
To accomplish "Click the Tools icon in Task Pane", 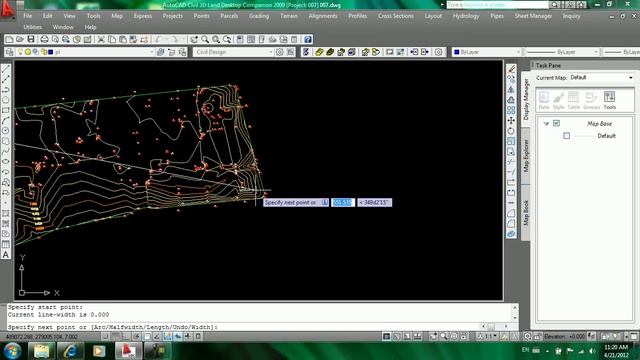I will point(609,100).
